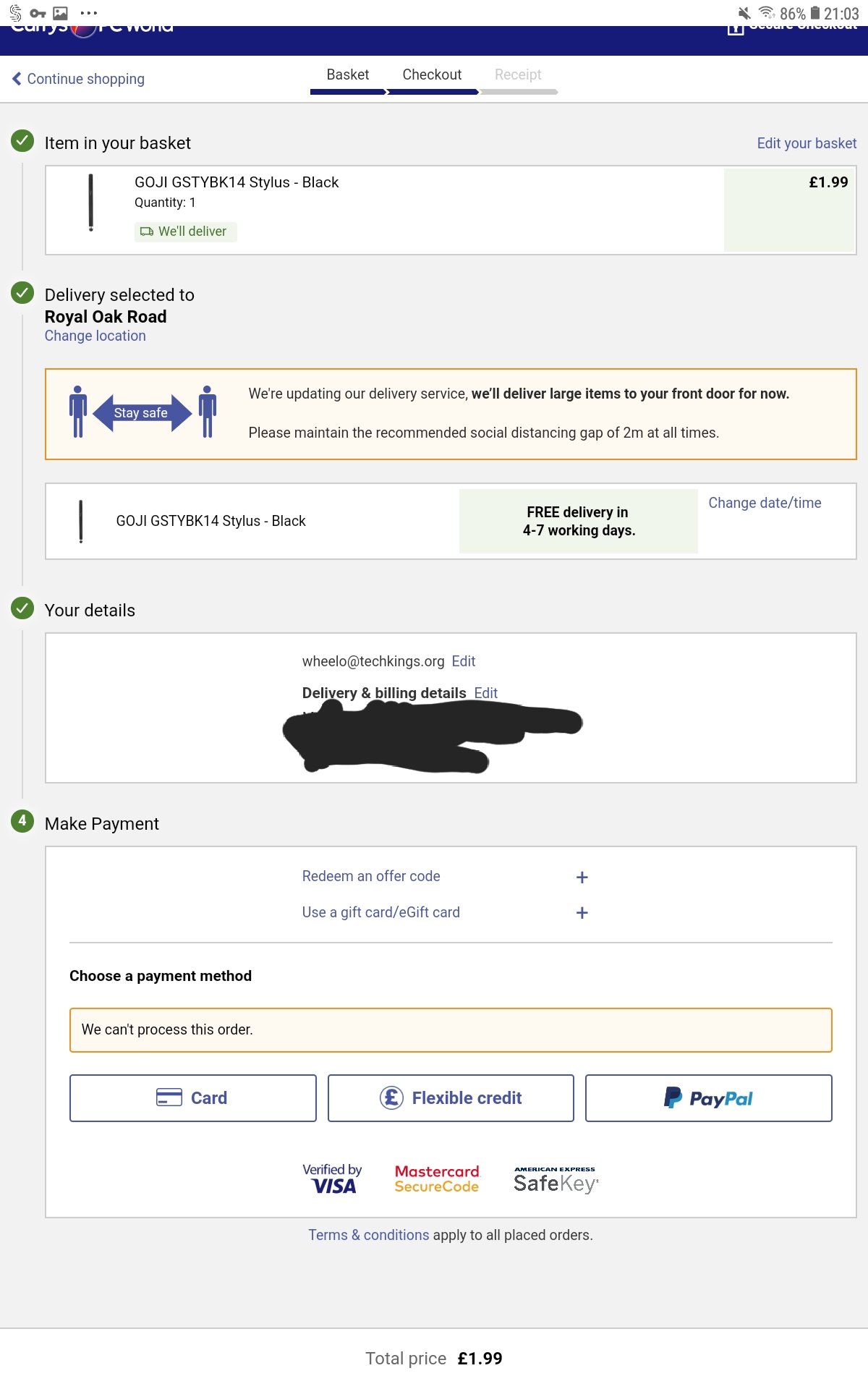Click the Stay safe distancing icon
The image size is (868, 1389).
(142, 412)
